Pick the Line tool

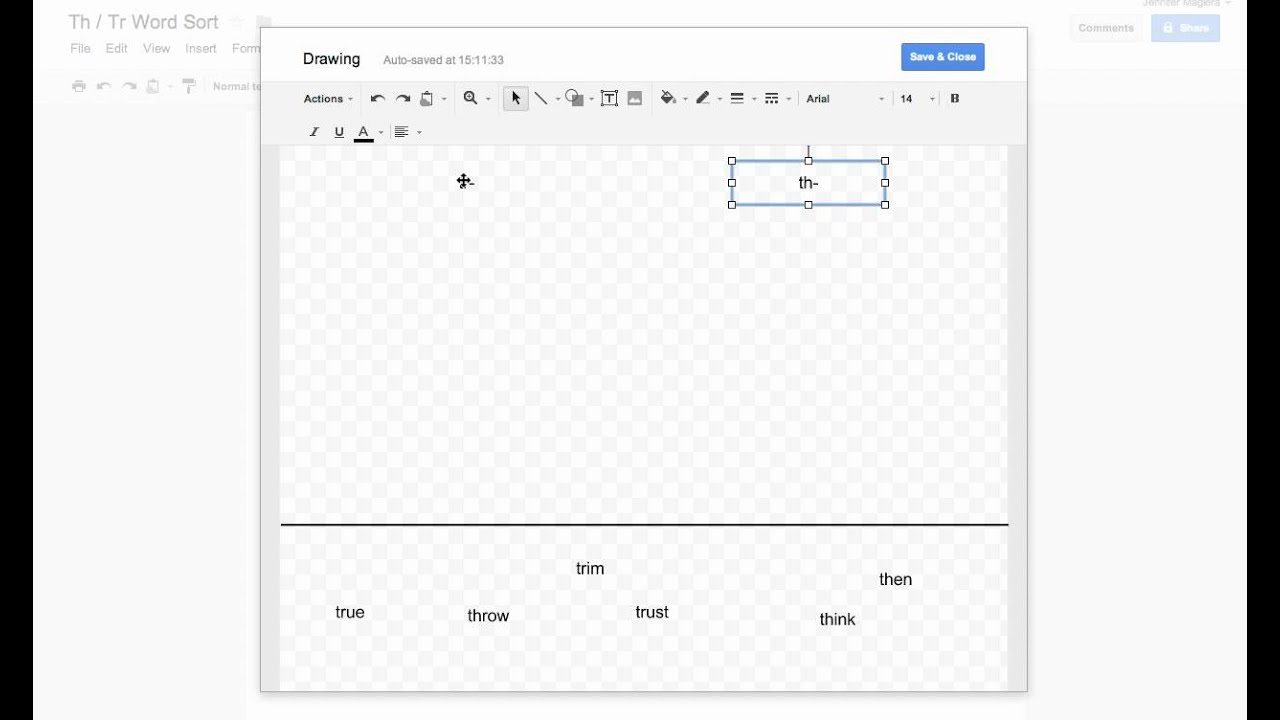click(x=541, y=98)
